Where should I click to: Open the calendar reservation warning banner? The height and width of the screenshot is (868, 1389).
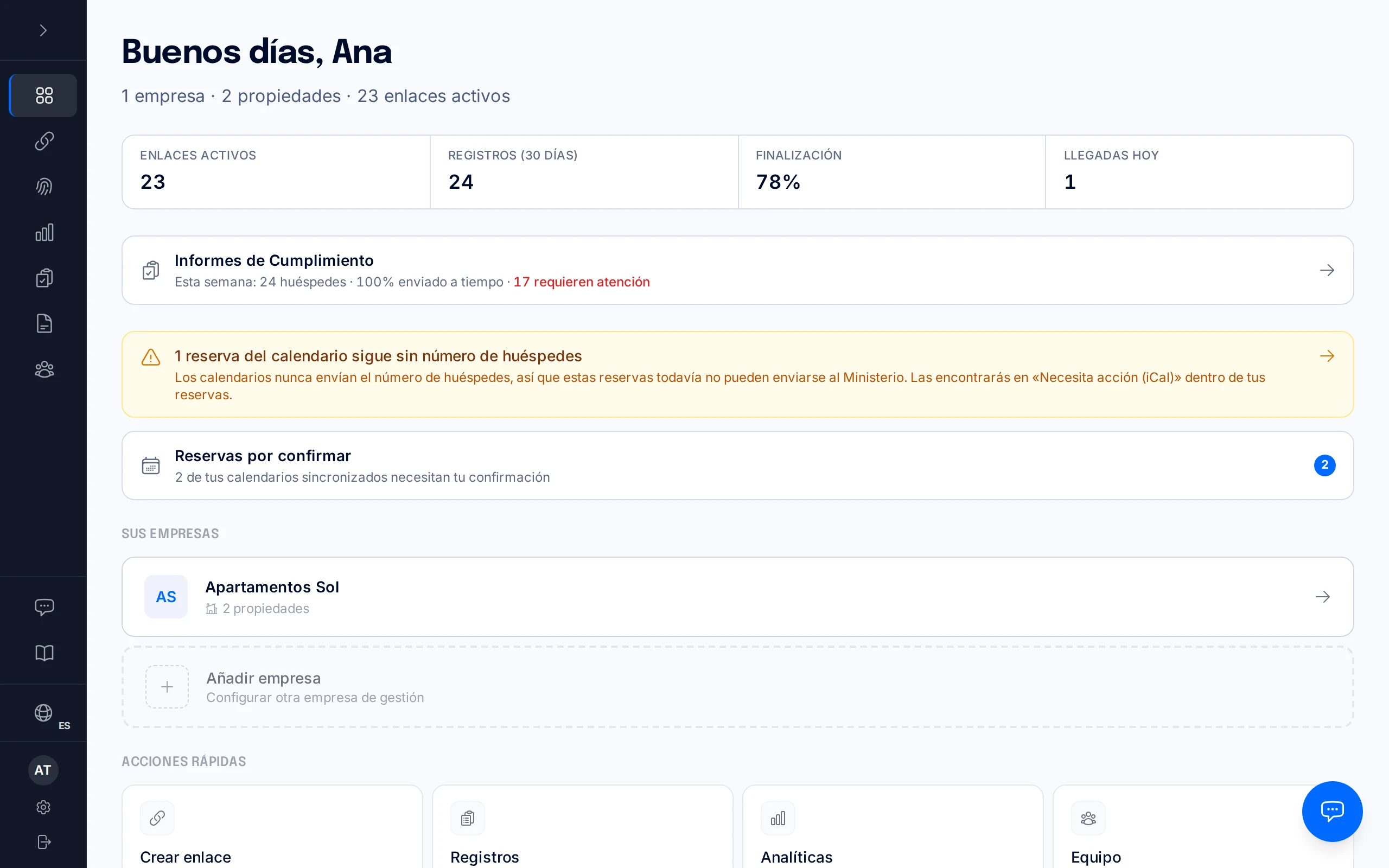coord(737,374)
